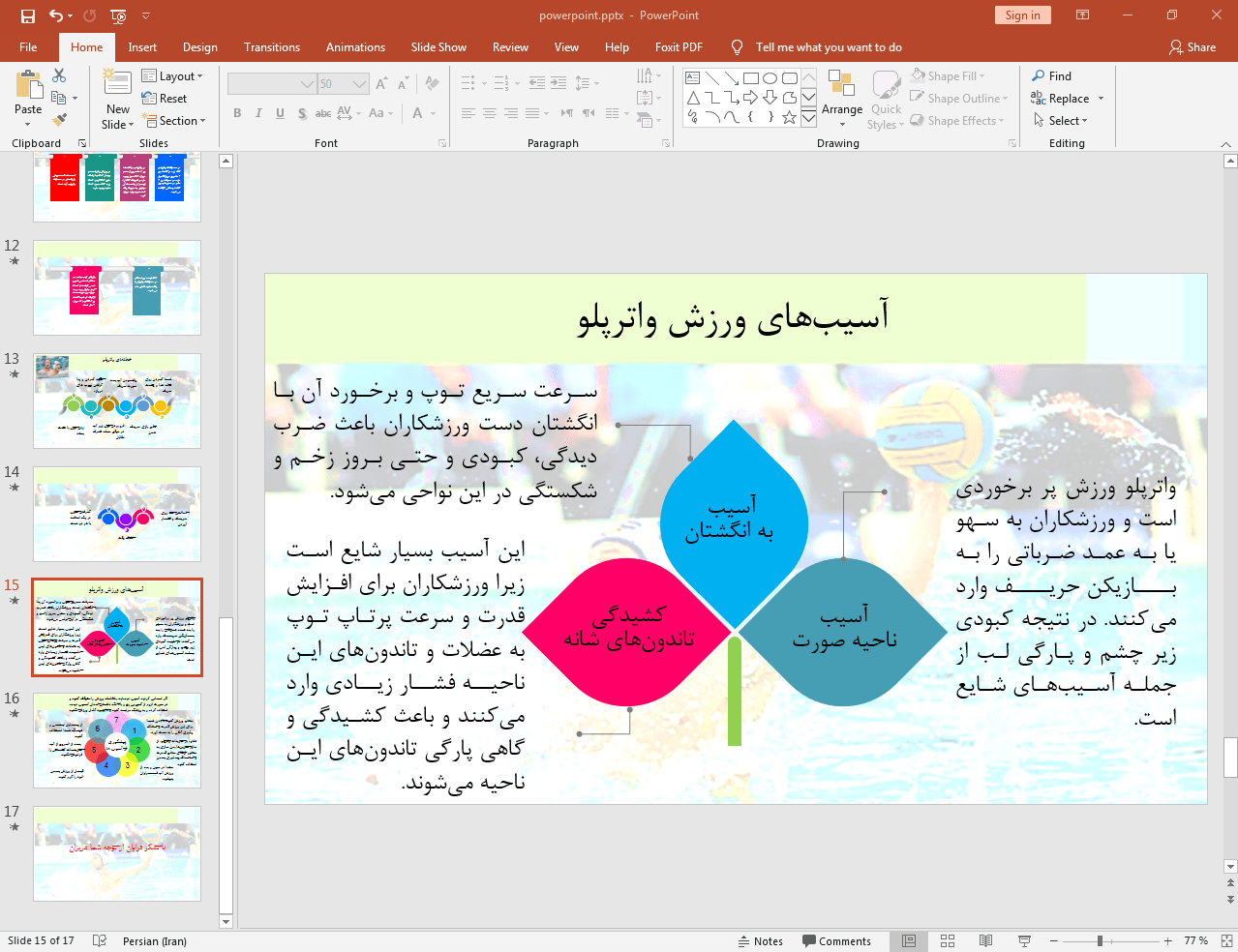Insert a New Slide
This screenshot has height=952, width=1238.
coord(118,99)
